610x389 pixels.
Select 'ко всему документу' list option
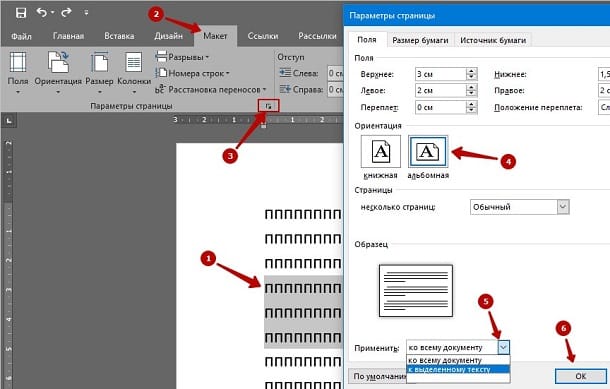(x=458, y=360)
